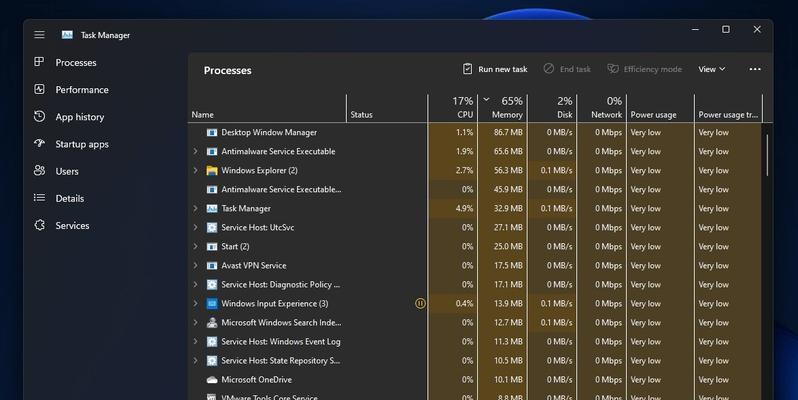Click the End task circle icon
Viewport: 798px width, 400px height.
[549, 69]
